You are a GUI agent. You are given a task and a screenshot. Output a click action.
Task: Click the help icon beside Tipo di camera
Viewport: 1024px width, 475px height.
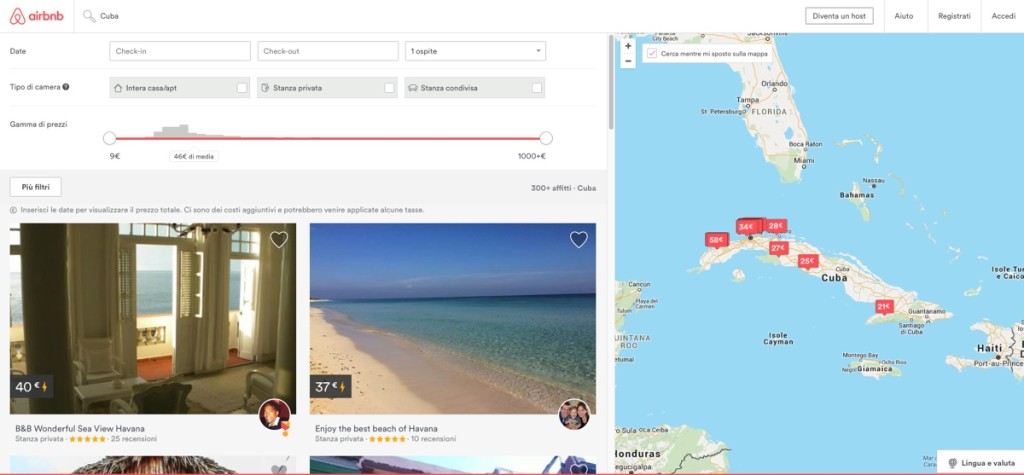[66, 87]
